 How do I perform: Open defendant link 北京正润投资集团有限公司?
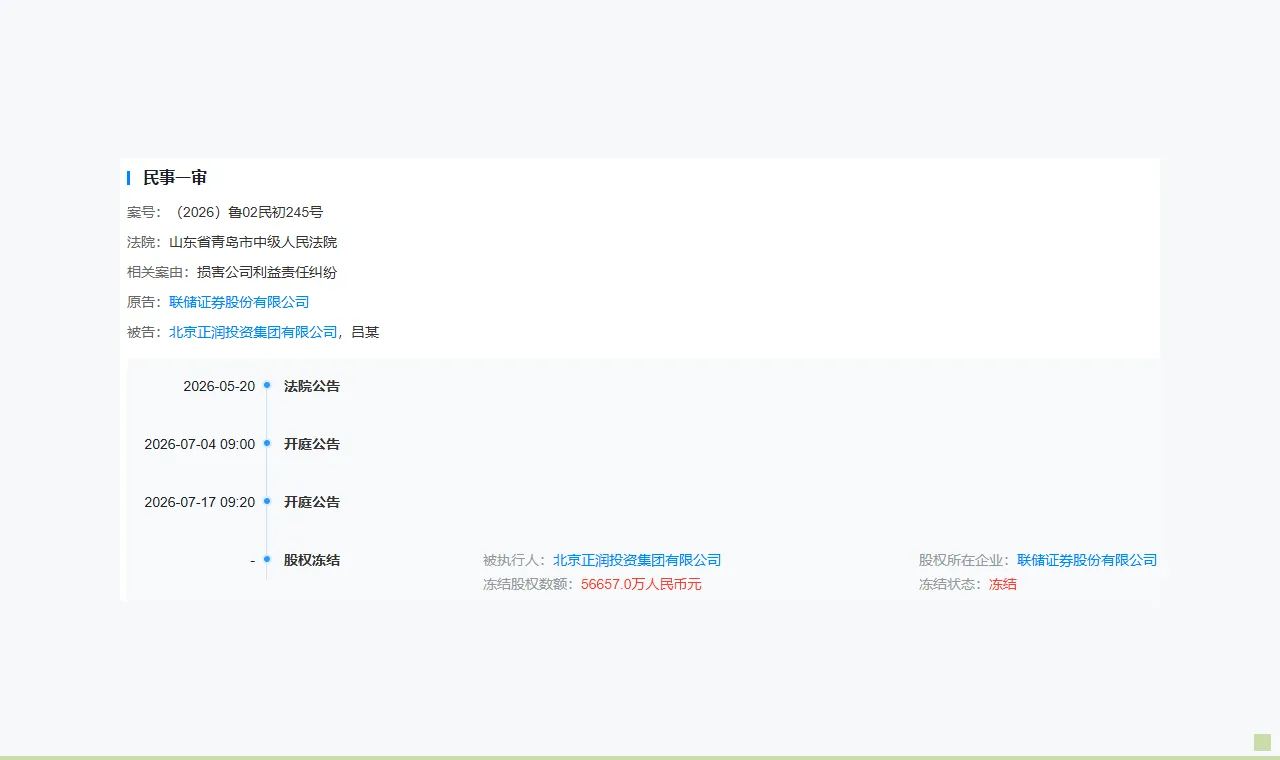(253, 332)
